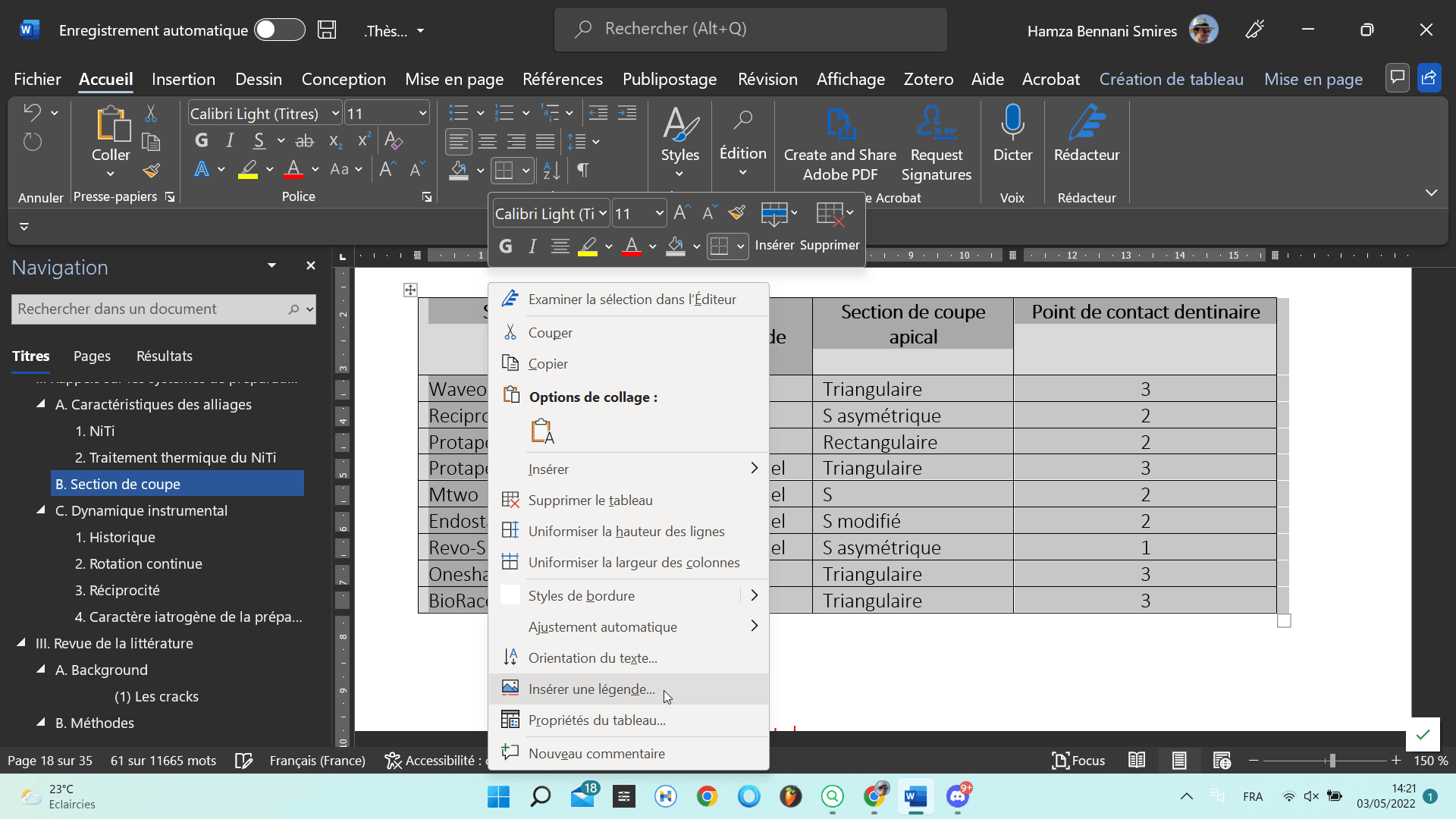
Task: Click the Rédacteur editor icon
Action: pyautogui.click(x=1086, y=122)
